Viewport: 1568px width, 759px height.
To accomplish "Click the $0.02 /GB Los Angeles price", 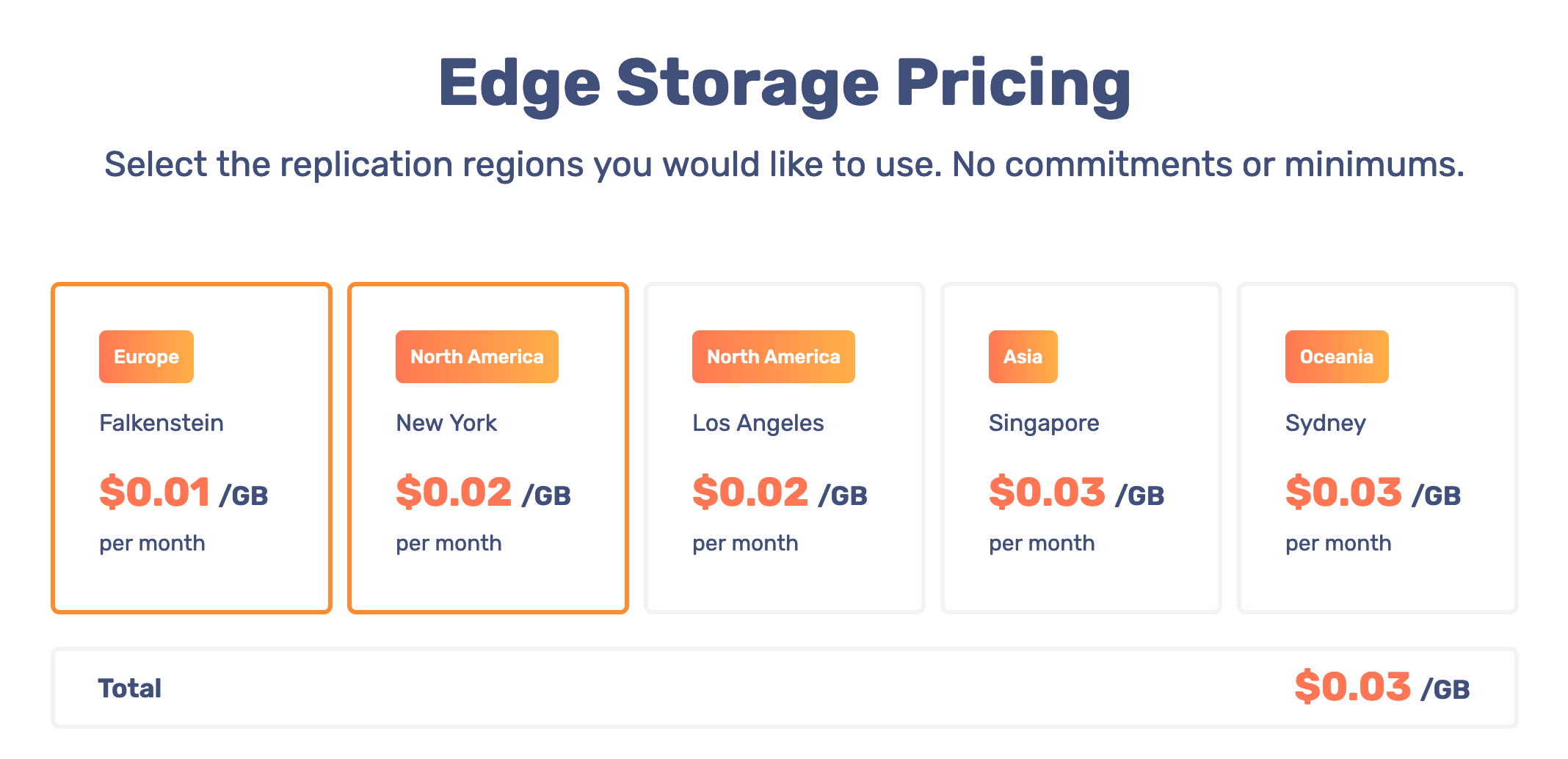I will (780, 492).
